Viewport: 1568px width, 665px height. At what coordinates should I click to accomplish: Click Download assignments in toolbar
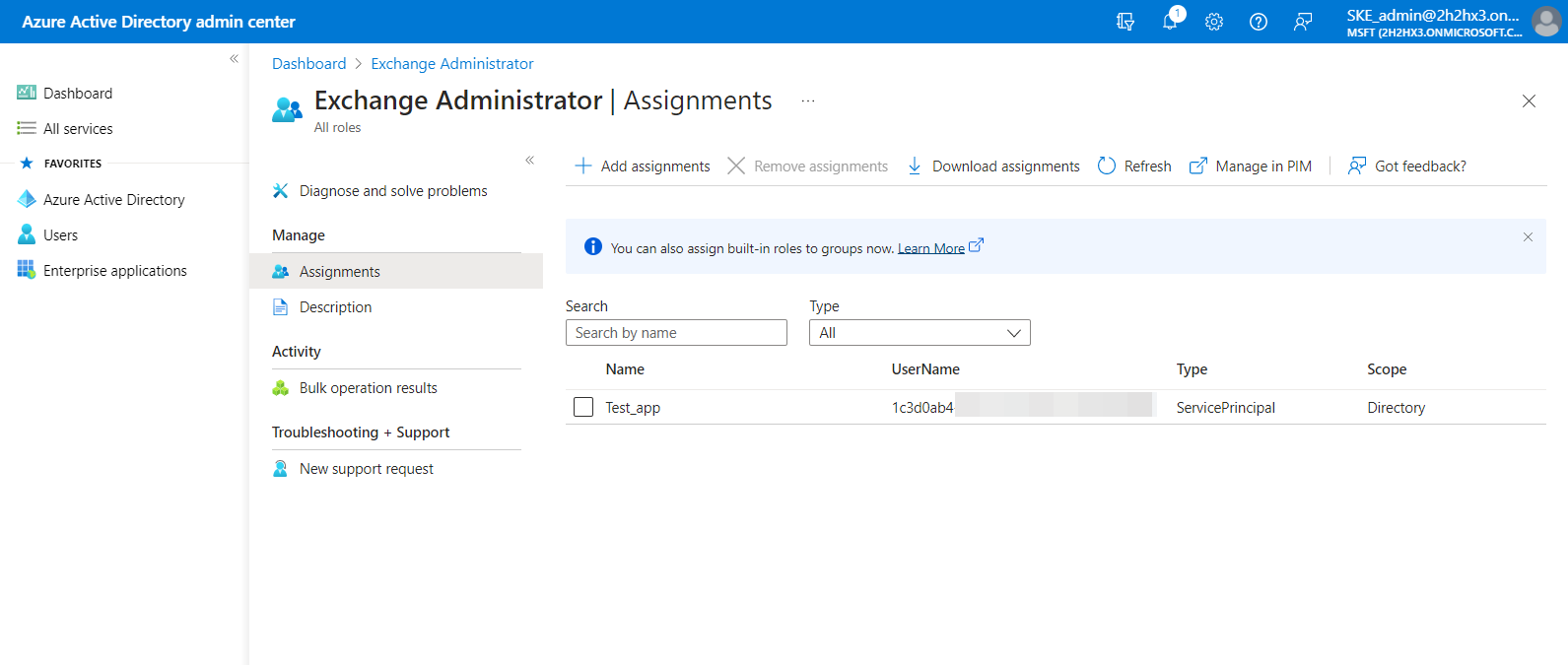point(993,166)
